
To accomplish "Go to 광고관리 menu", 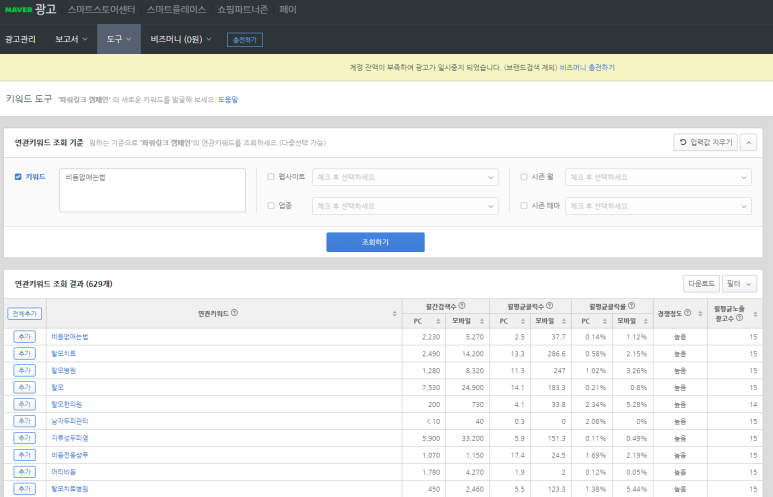I will point(20,39).
